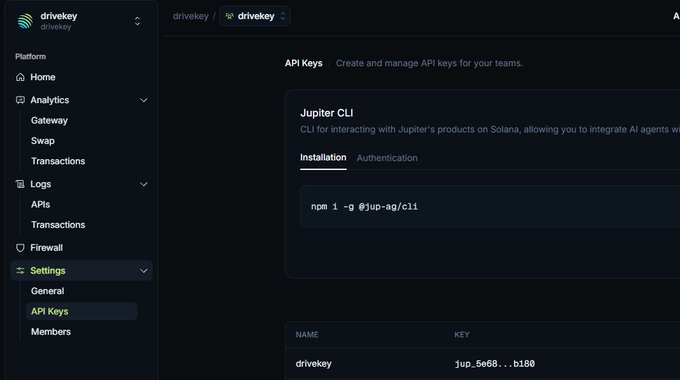680x380 pixels.
Task: Collapse the Settings section chevron
Action: (x=144, y=271)
